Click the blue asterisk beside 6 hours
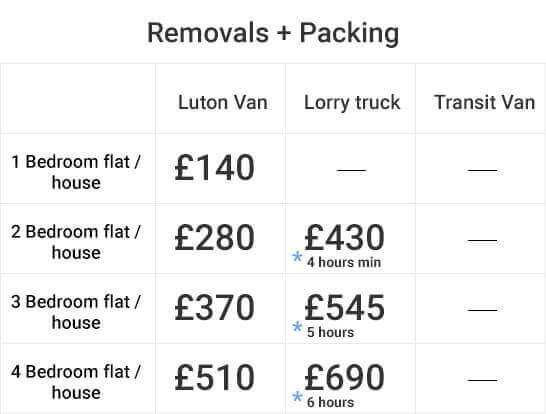The width and height of the screenshot is (546, 414). click(x=297, y=397)
